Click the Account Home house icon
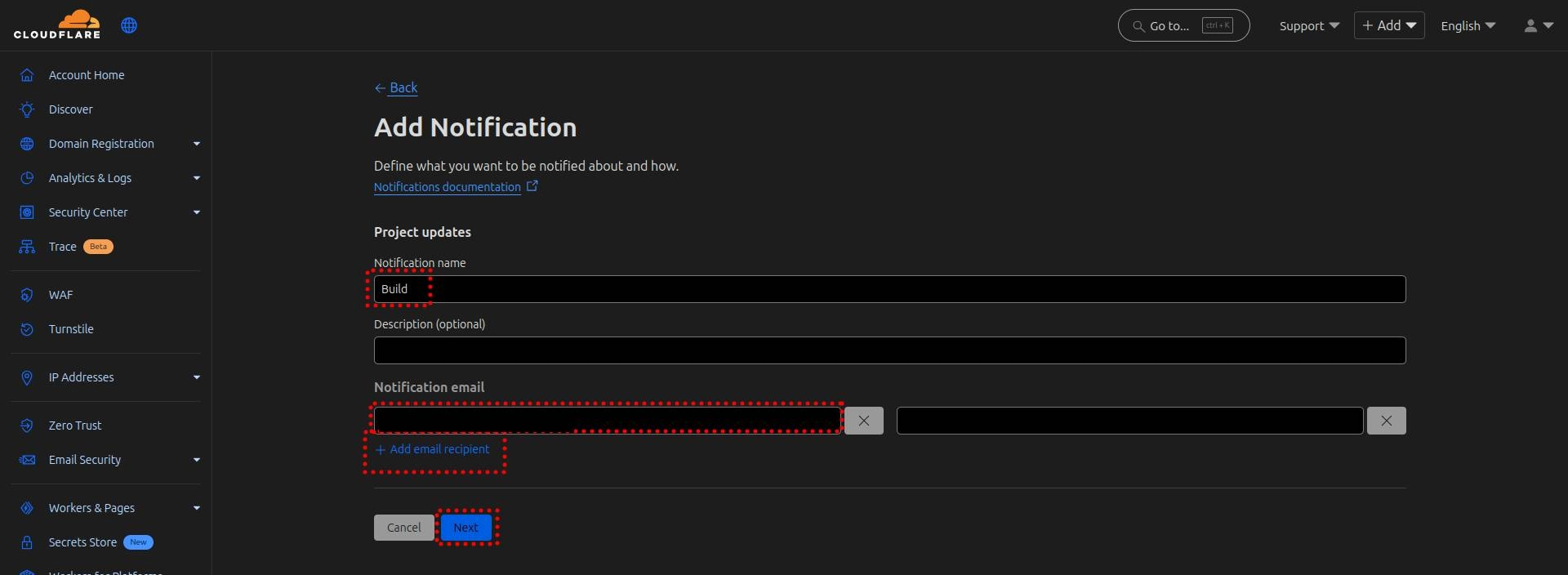The image size is (1568, 575). coord(27,75)
